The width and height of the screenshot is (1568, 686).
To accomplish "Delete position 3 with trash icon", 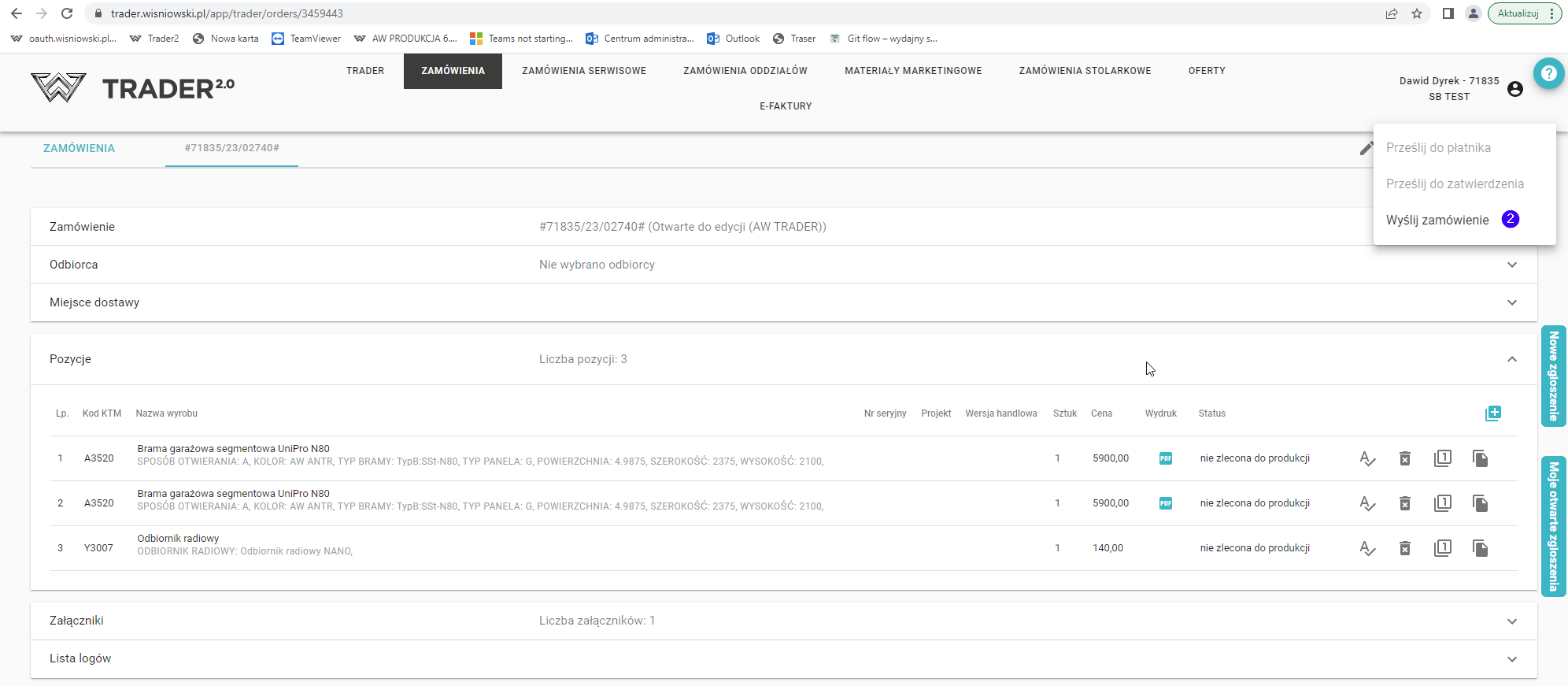I will click(x=1405, y=548).
